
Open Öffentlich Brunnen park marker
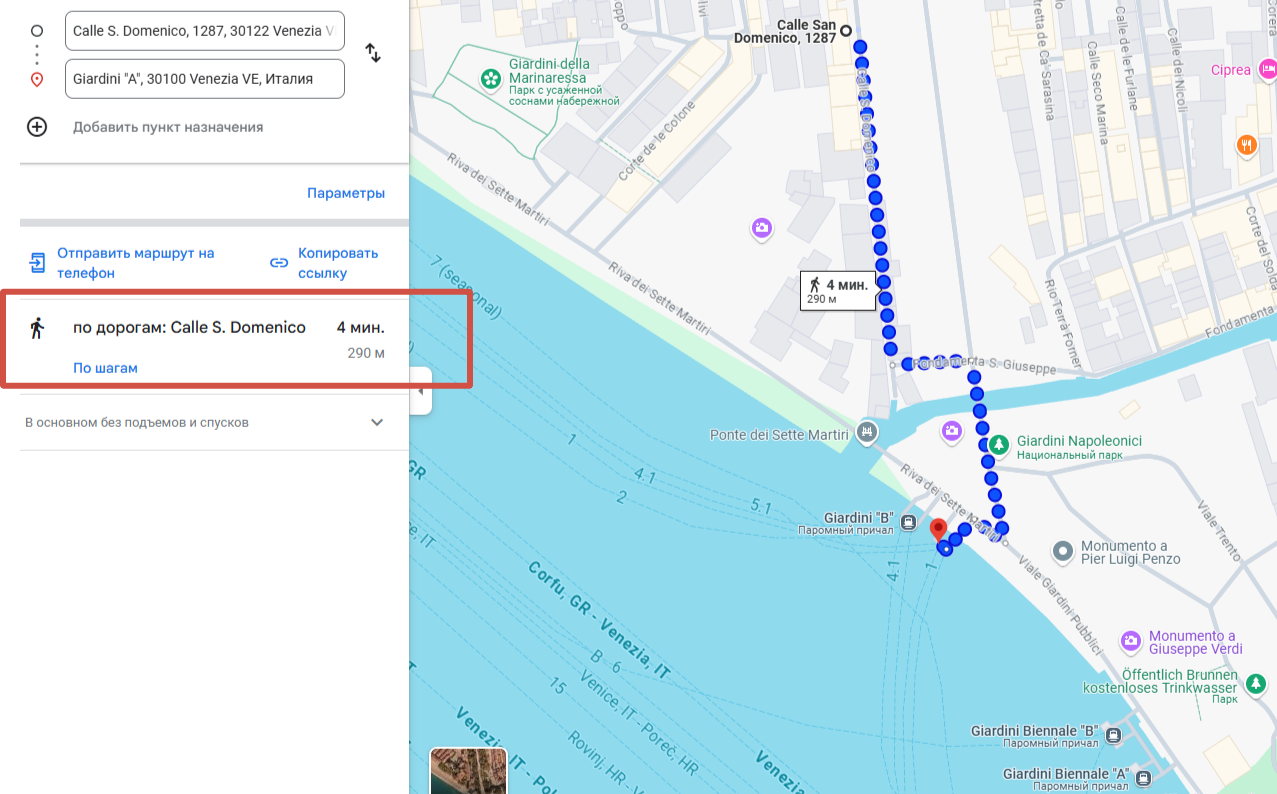[x=1255, y=685]
